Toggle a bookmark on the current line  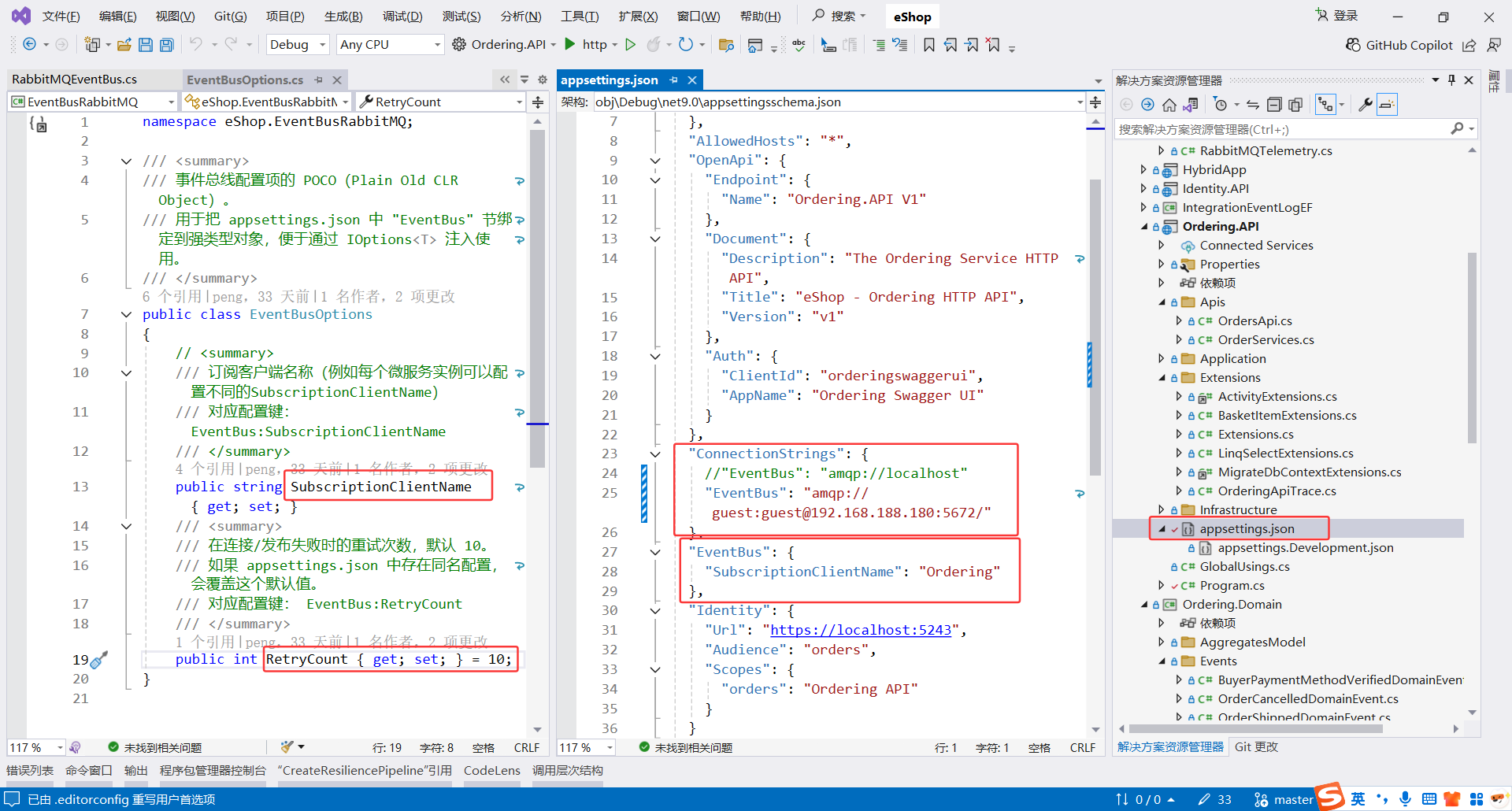coord(929,45)
